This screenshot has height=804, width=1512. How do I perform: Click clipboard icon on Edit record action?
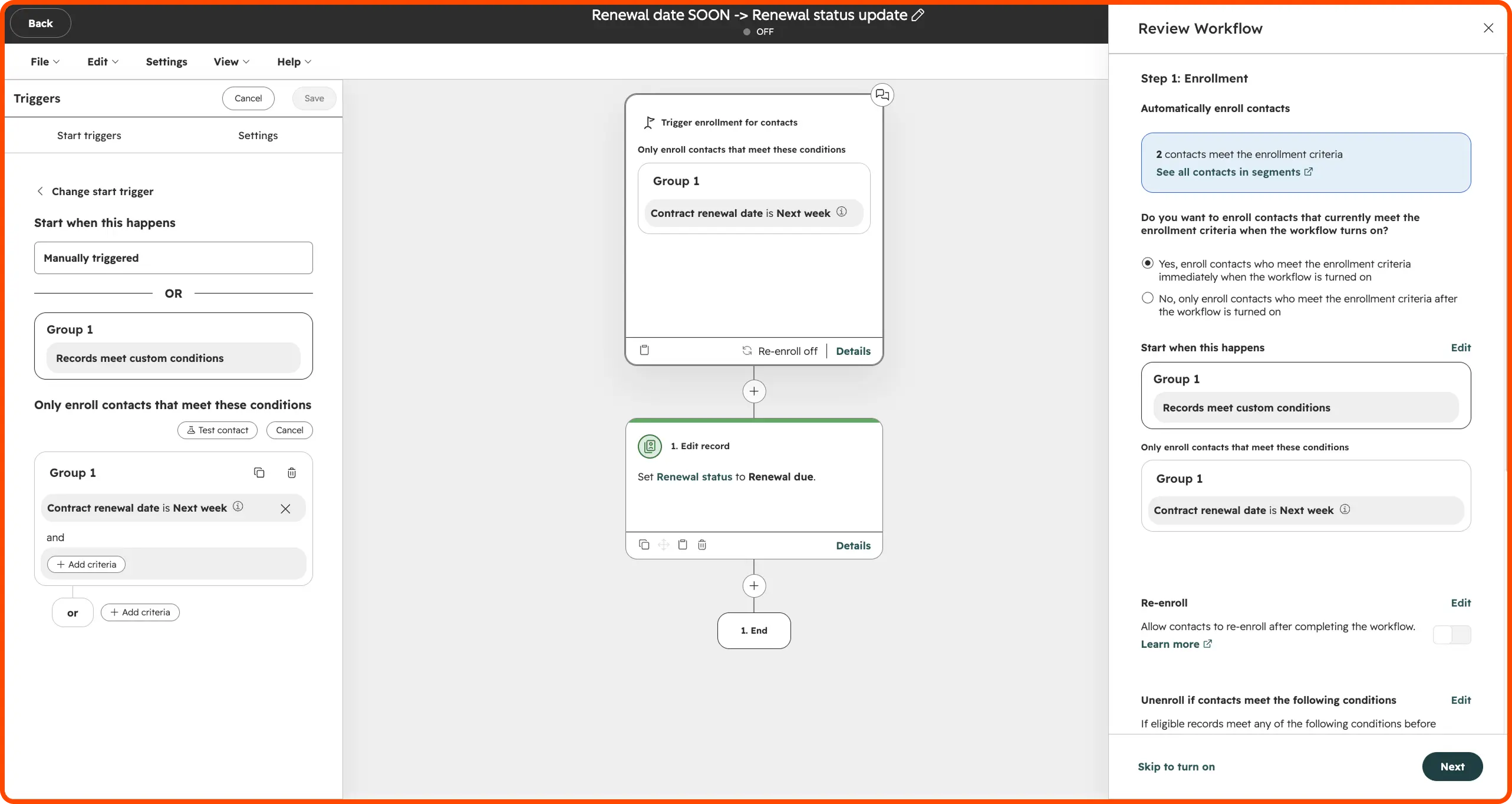(x=683, y=545)
